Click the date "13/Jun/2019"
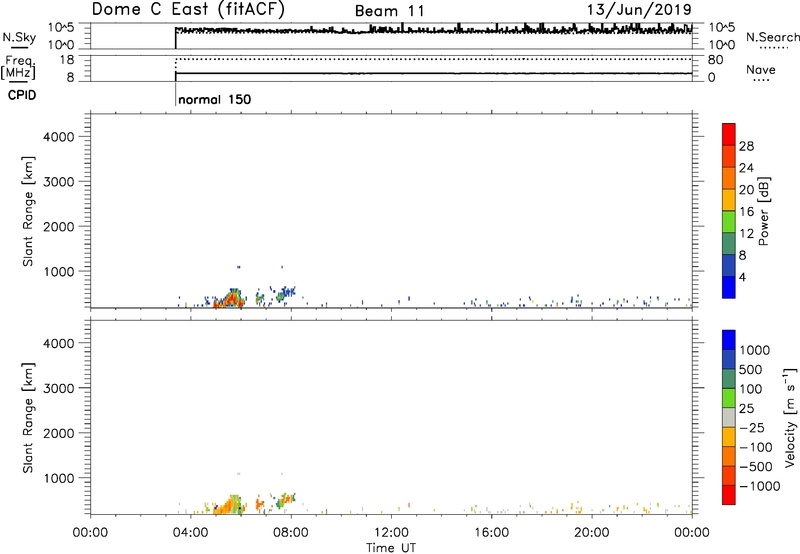800x554 pixels. point(639,9)
